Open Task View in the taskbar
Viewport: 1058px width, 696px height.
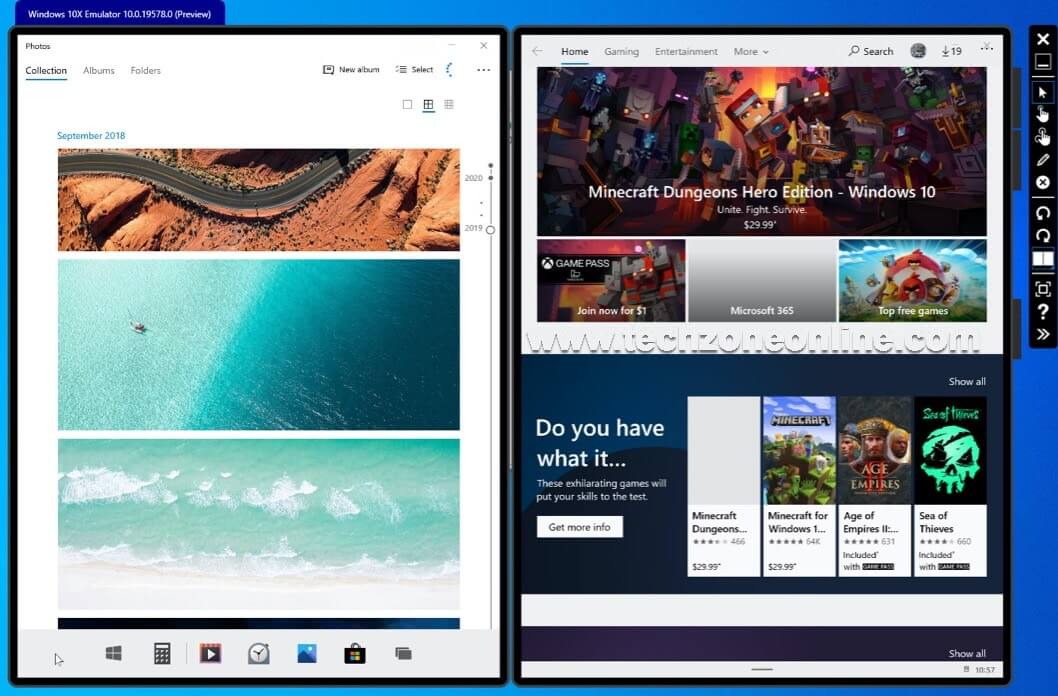(403, 654)
